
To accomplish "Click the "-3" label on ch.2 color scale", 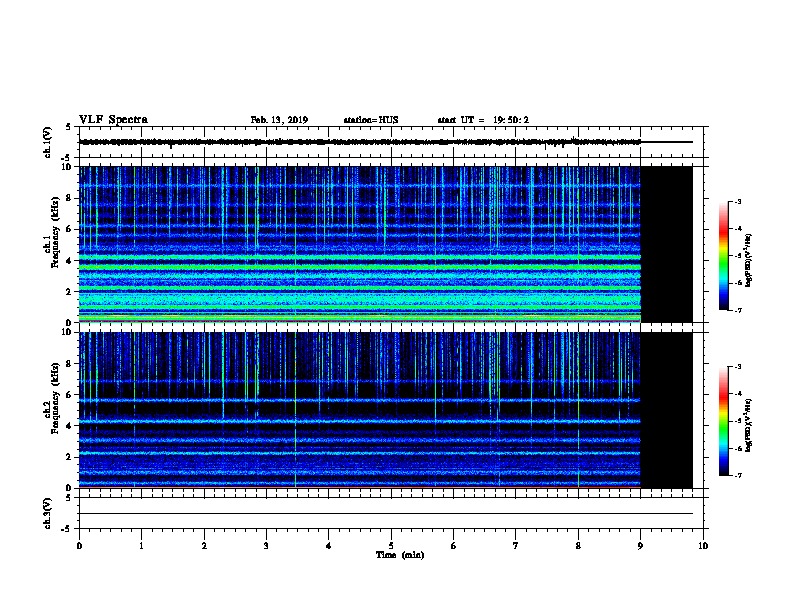I will tap(737, 367).
